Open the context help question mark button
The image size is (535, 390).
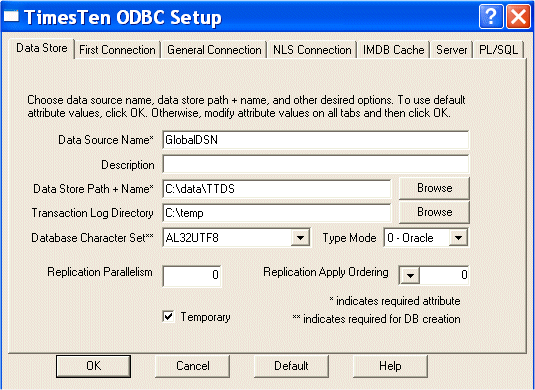point(491,16)
